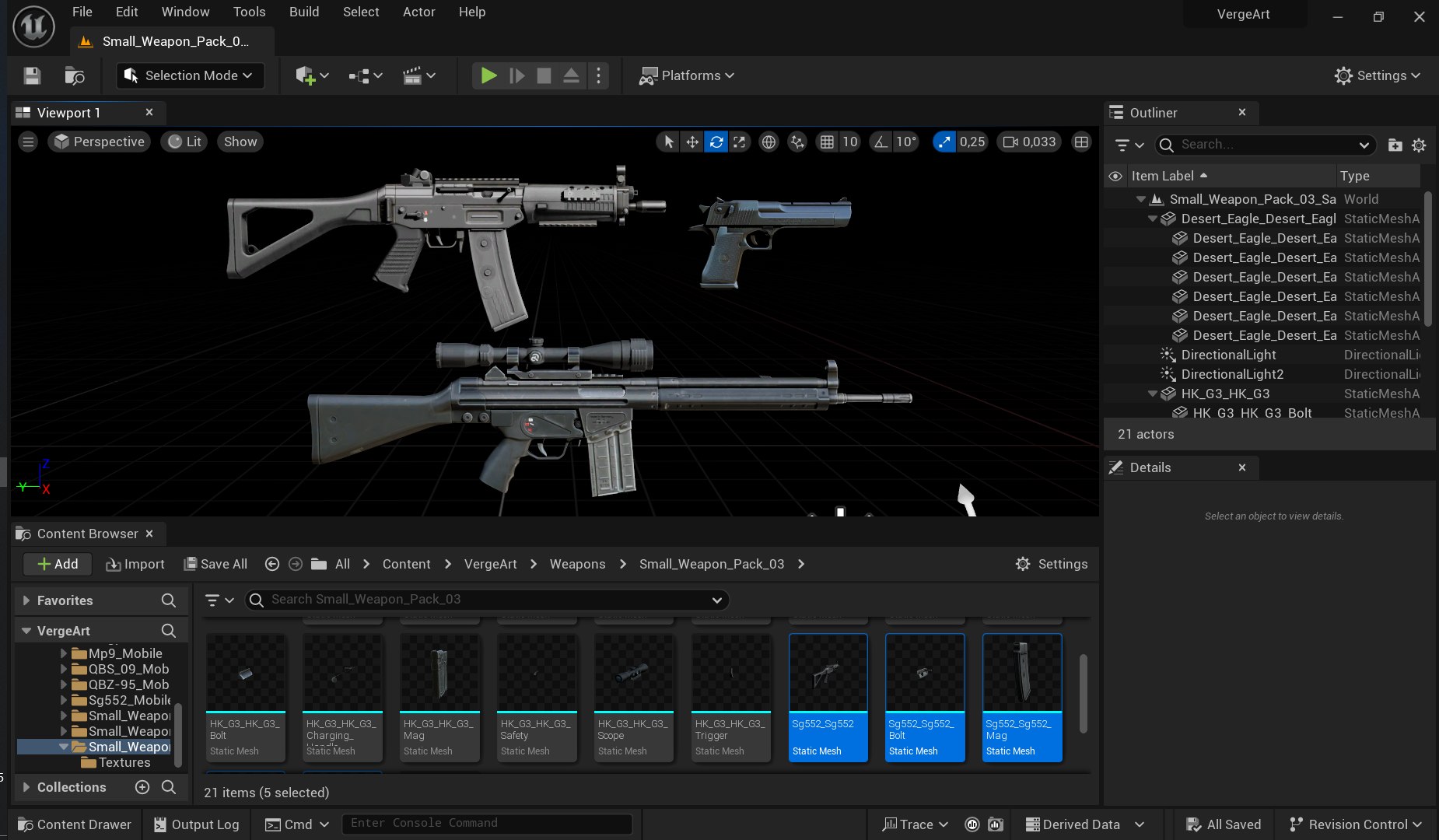Click the Save current level icon
1439x840 pixels.
pos(32,75)
